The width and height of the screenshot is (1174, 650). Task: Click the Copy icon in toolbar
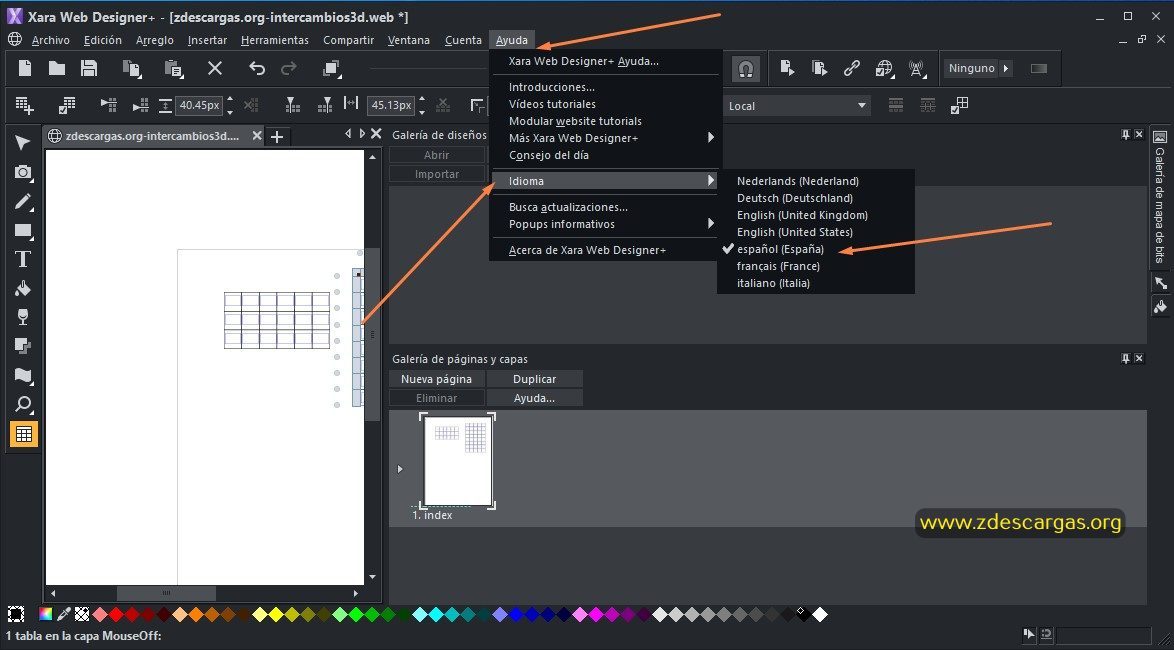tap(133, 68)
